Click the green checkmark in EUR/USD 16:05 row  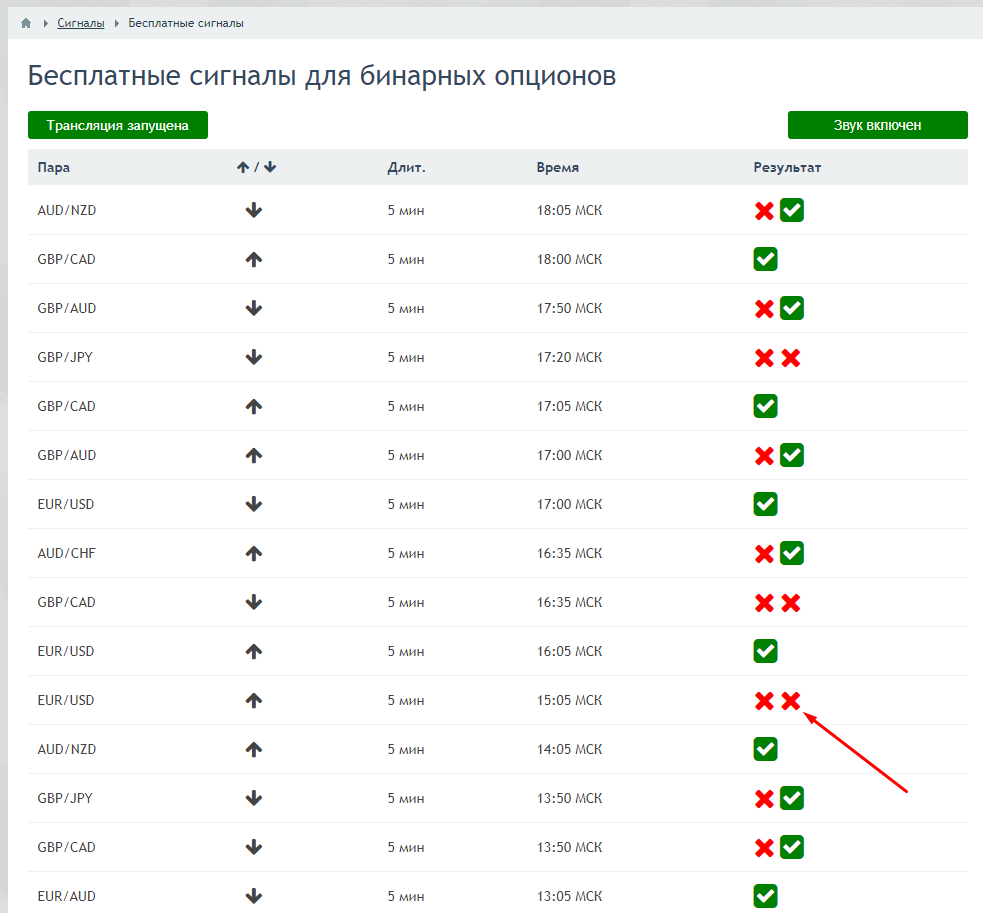[x=765, y=651]
